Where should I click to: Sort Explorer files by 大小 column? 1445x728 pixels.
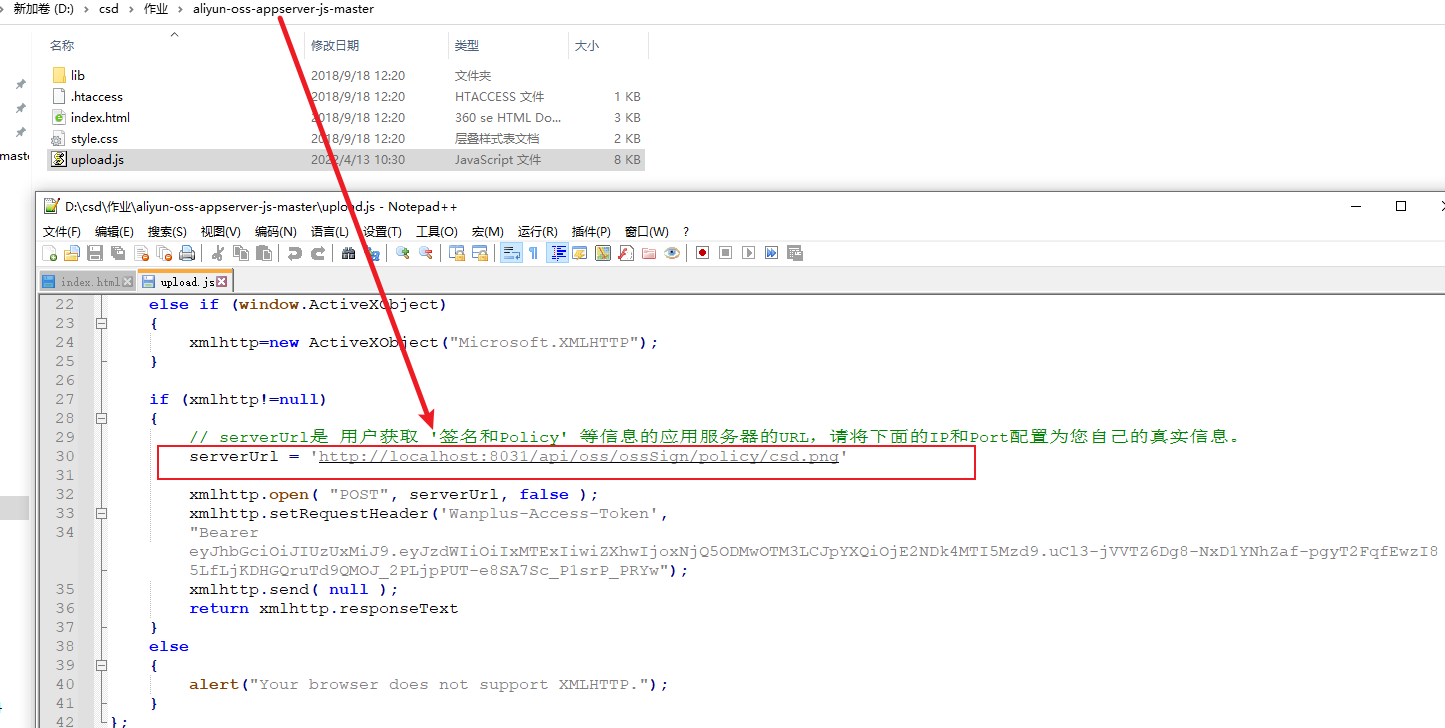pyautogui.click(x=587, y=45)
